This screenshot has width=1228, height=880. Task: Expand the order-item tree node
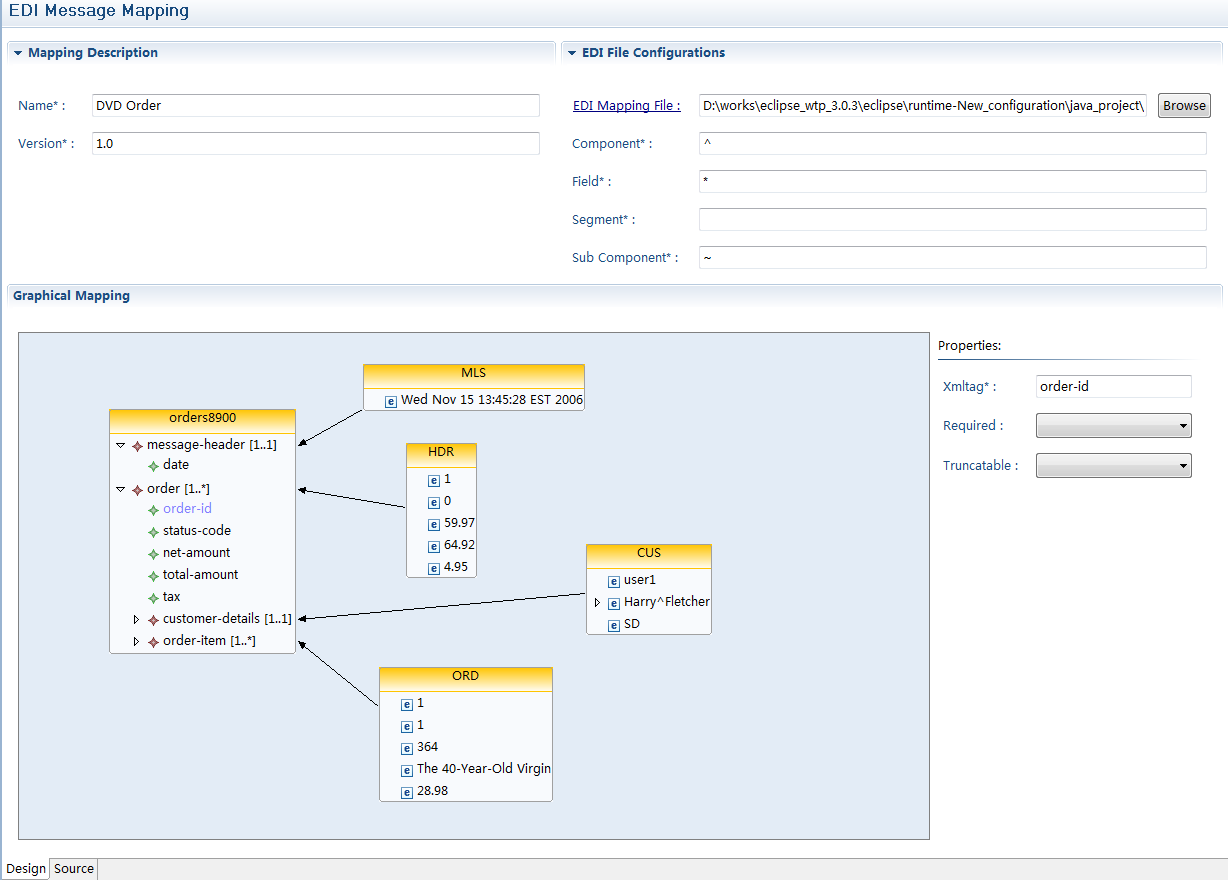[137, 642]
